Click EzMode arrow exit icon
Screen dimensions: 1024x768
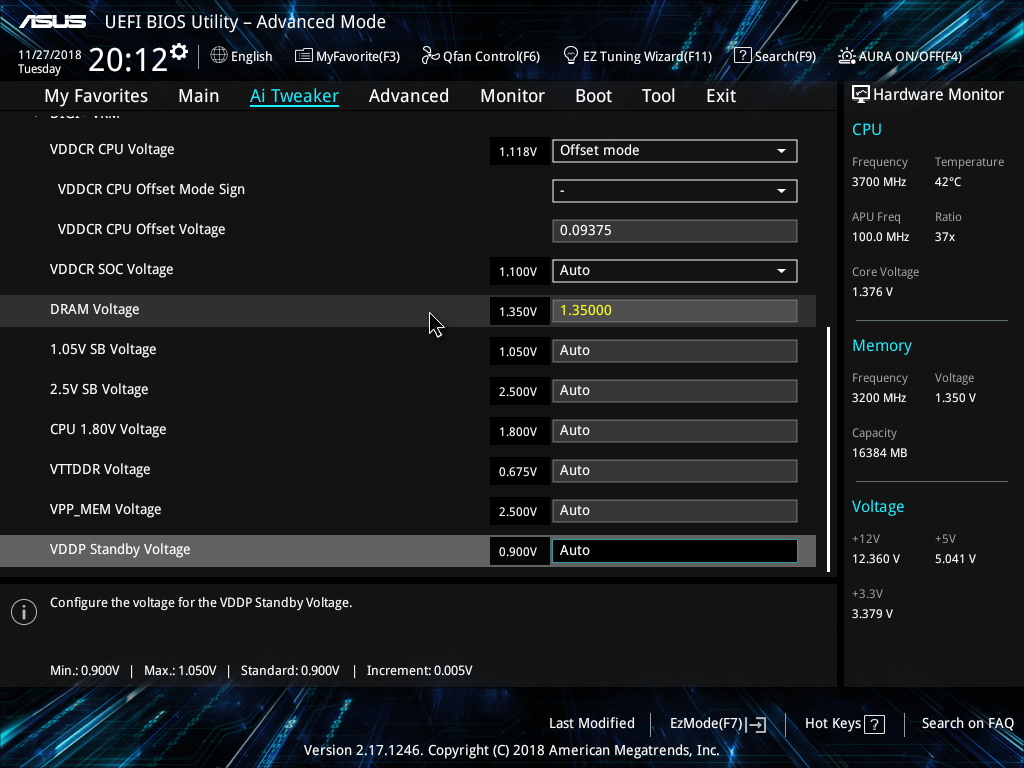coord(756,724)
